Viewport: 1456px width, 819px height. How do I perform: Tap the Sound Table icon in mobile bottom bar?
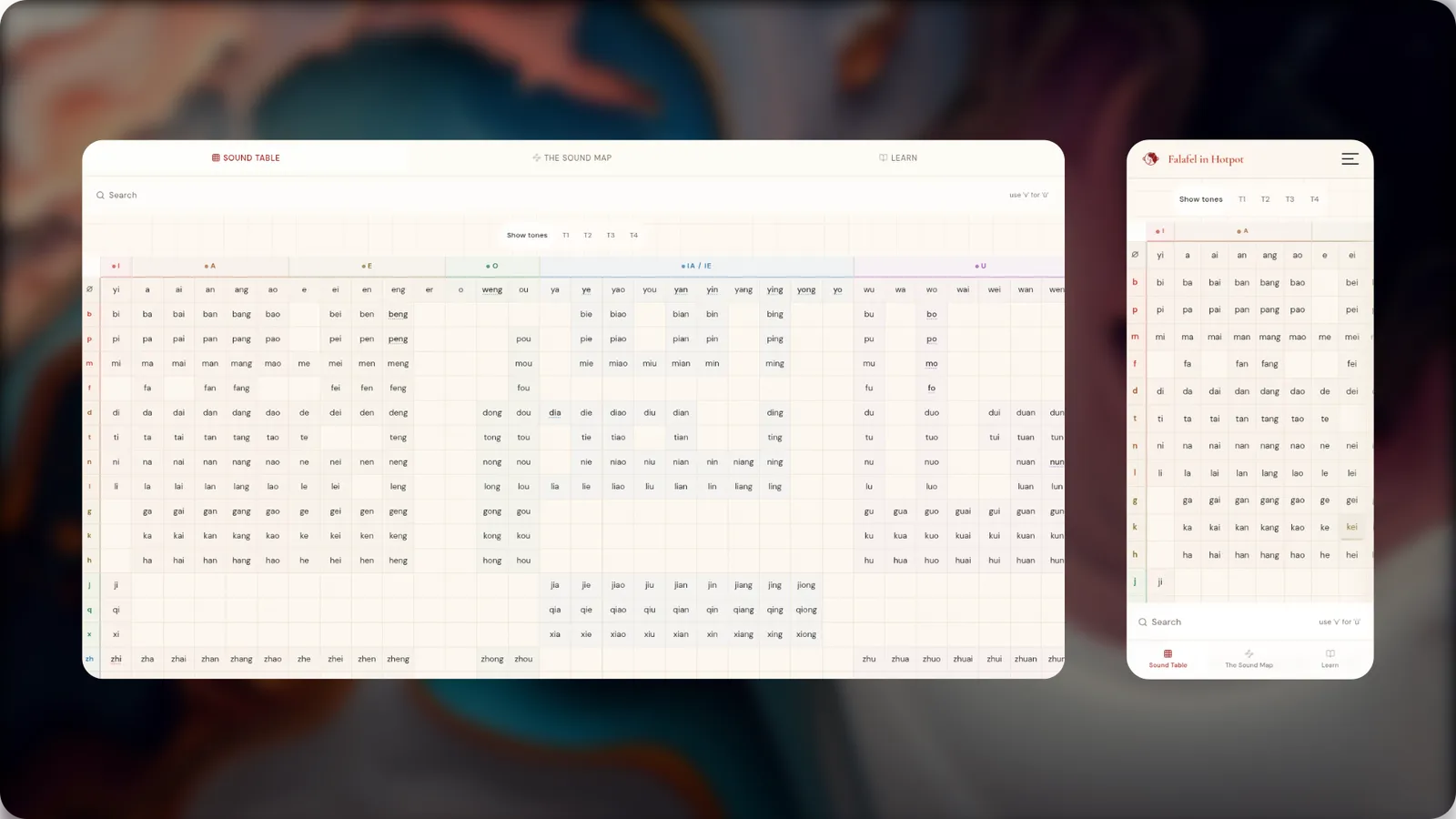click(1168, 653)
